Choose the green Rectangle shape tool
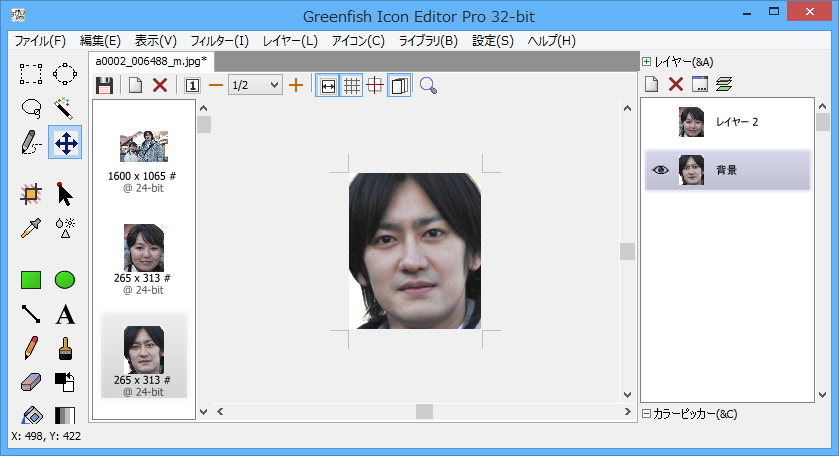This screenshot has width=839, height=456. 31,280
